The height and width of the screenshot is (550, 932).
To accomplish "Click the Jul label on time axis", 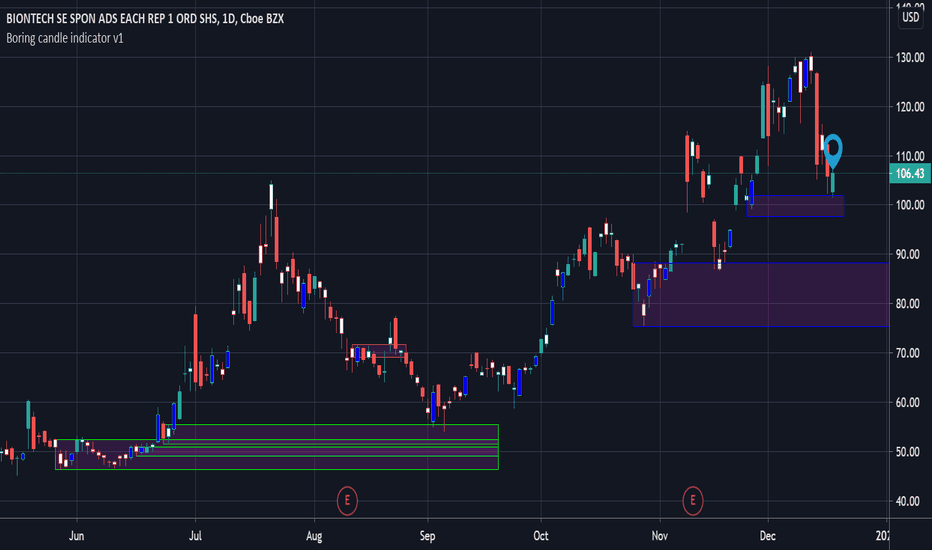I will (x=195, y=536).
